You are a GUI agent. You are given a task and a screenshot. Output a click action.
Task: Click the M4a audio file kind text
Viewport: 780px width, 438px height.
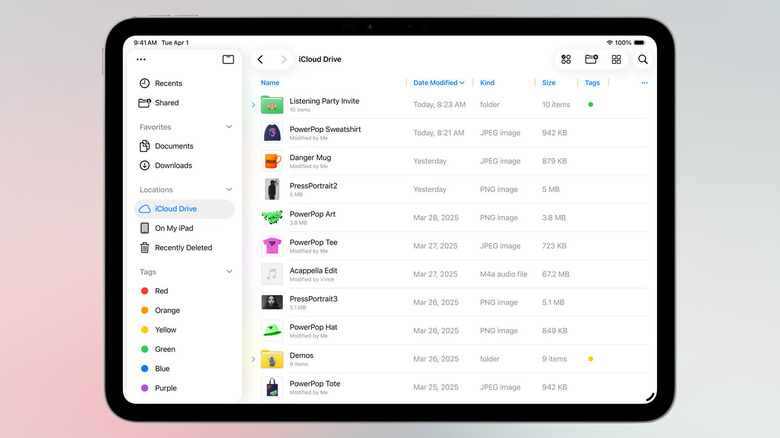(x=503, y=274)
